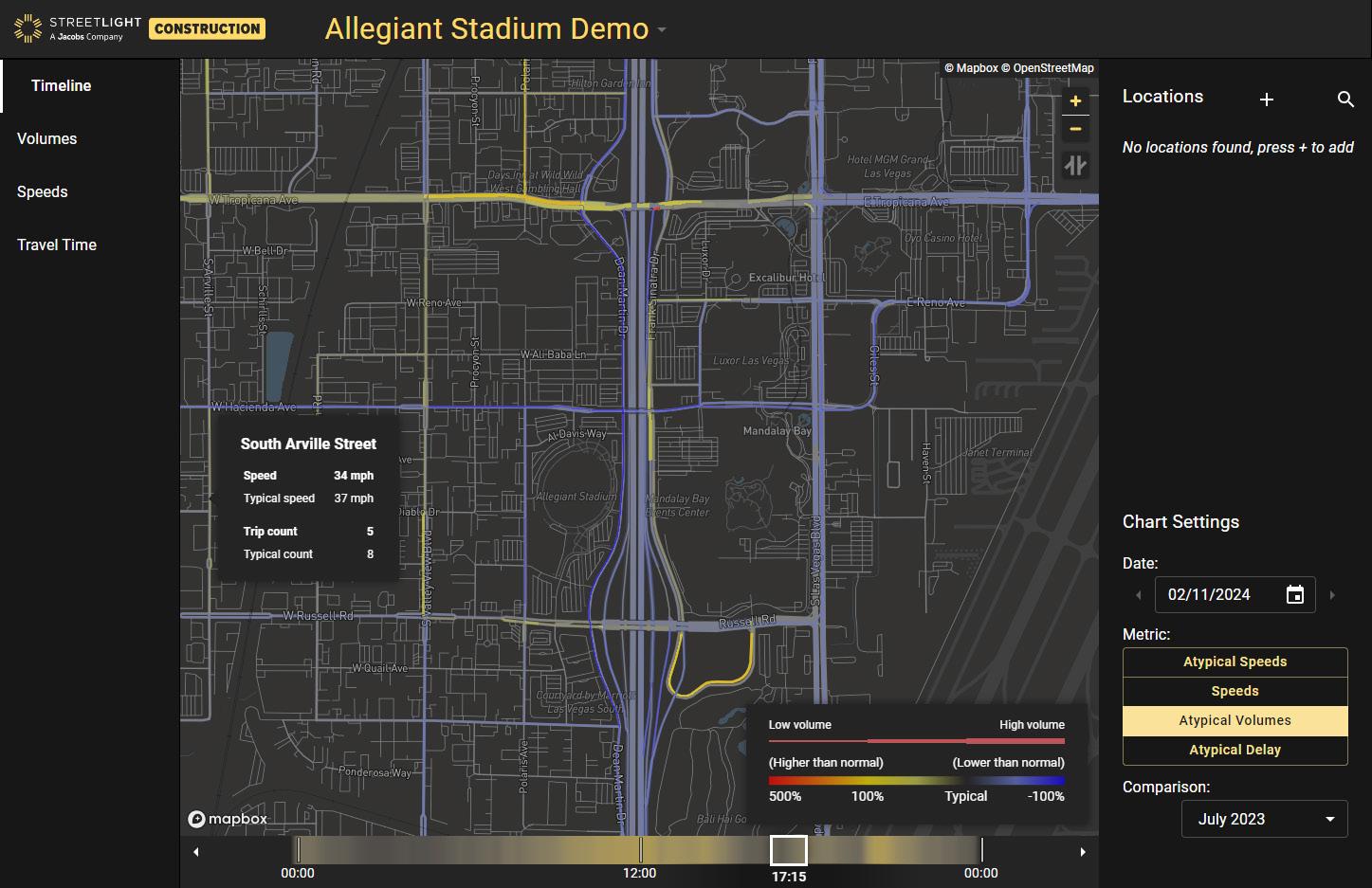This screenshot has height=888, width=1372.
Task: Open the Speeds section
Action: (42, 191)
